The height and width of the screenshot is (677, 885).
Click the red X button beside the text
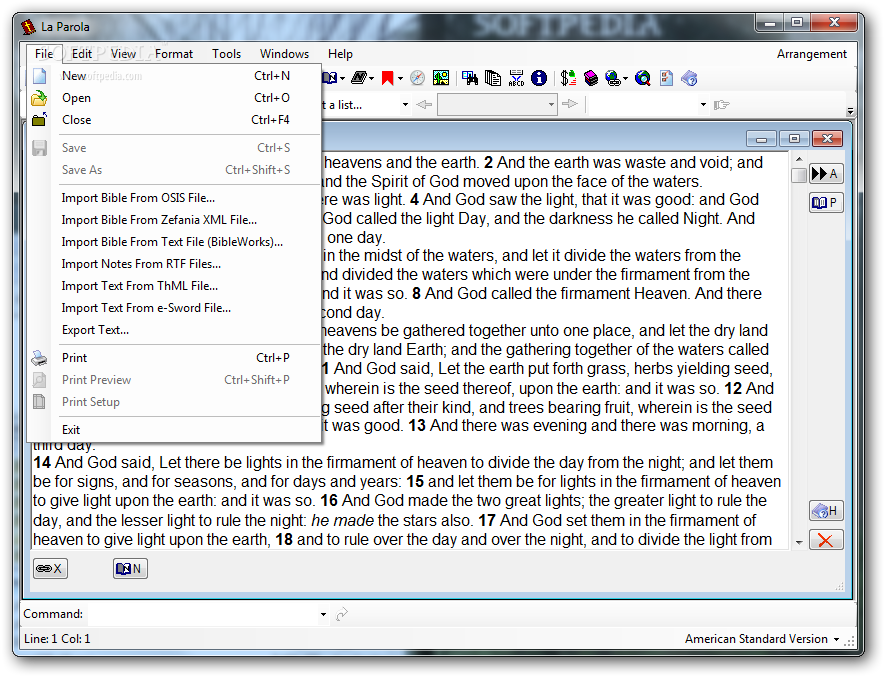pos(826,540)
